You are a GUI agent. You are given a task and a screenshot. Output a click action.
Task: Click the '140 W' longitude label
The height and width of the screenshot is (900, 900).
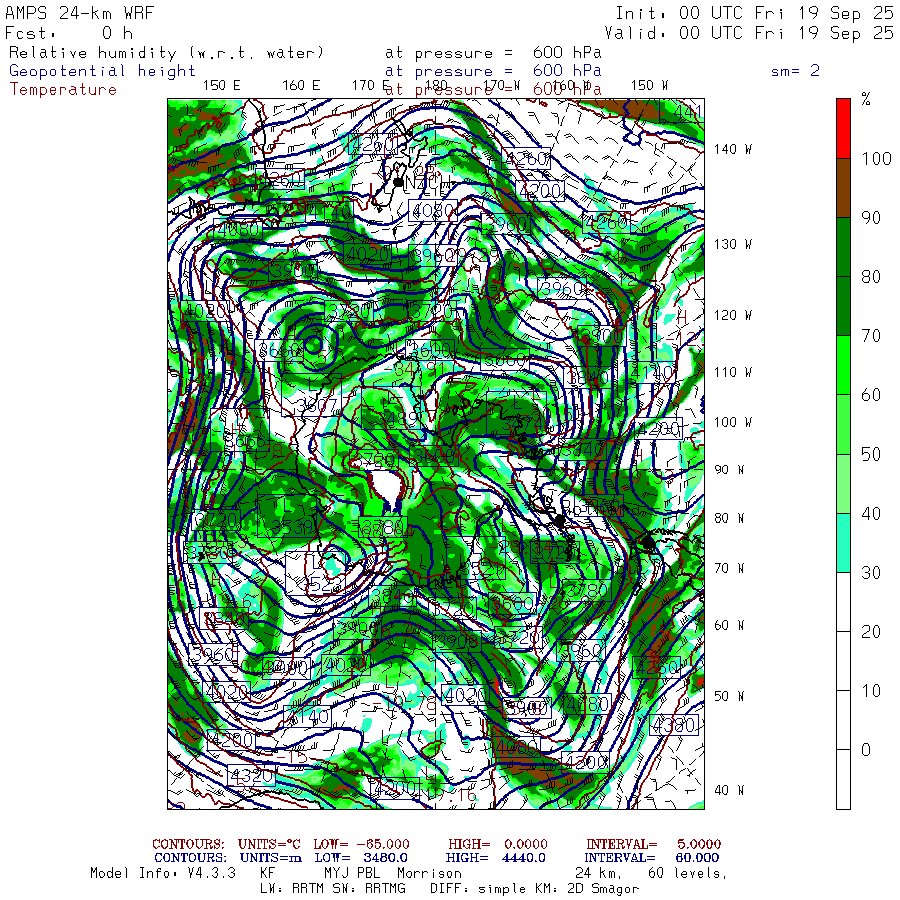(732, 149)
